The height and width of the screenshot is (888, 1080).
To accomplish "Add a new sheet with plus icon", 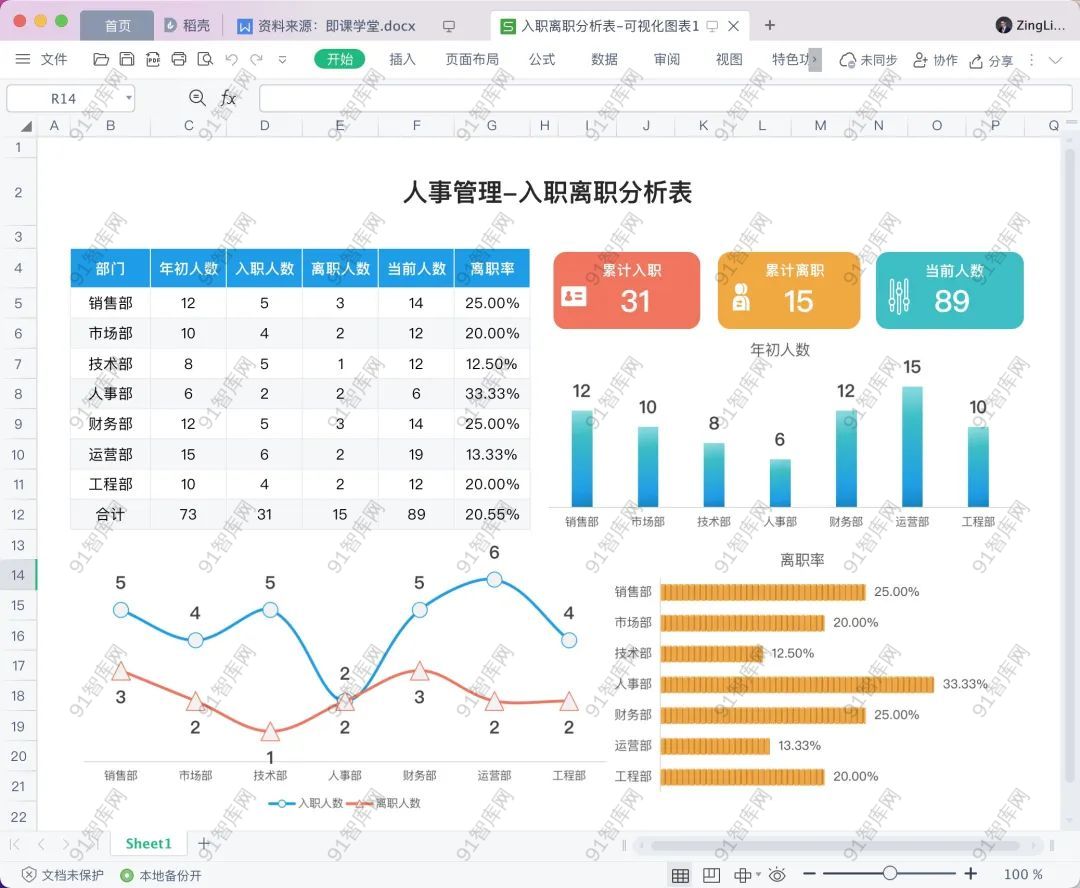I will (204, 844).
